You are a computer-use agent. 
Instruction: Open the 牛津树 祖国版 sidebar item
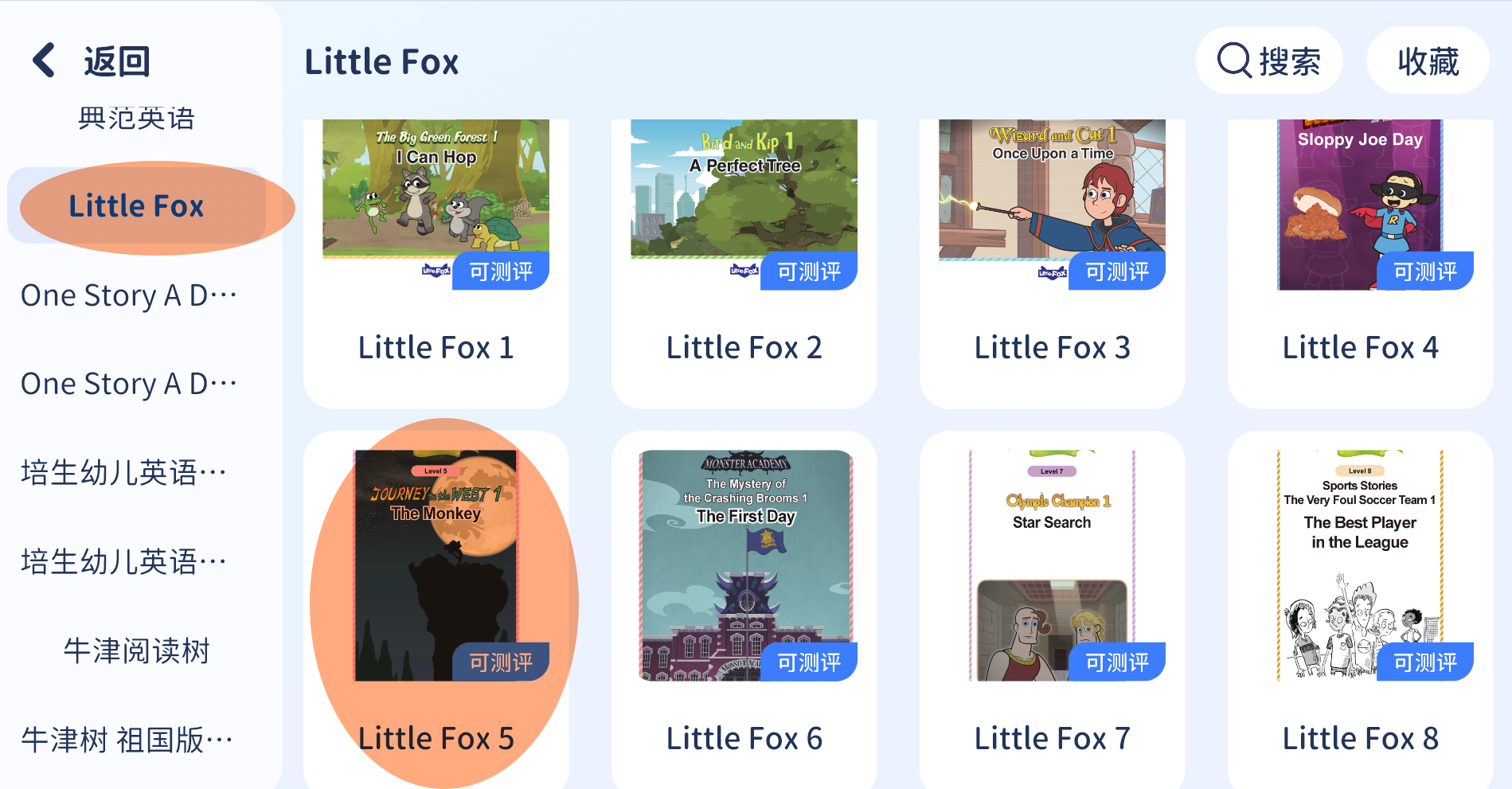[127, 740]
